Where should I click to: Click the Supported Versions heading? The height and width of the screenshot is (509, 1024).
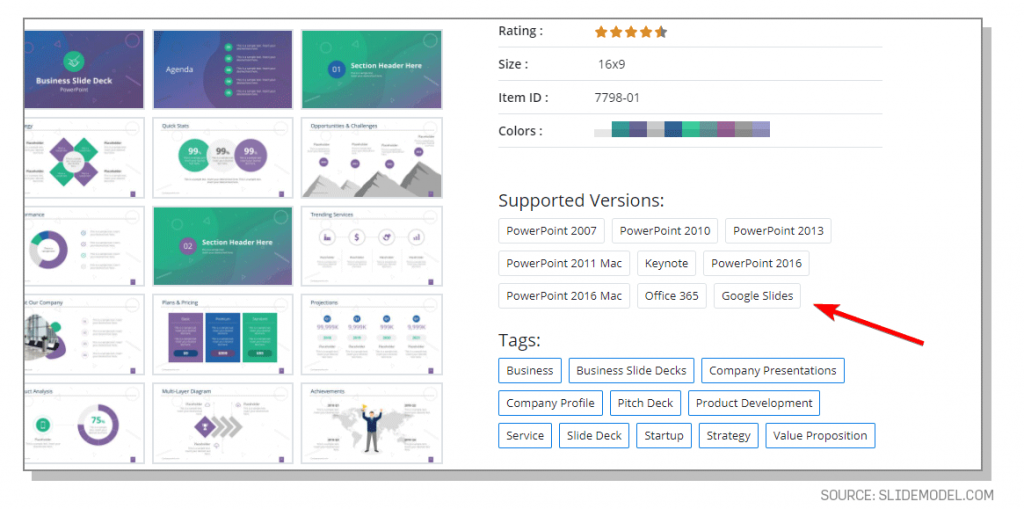(x=581, y=201)
